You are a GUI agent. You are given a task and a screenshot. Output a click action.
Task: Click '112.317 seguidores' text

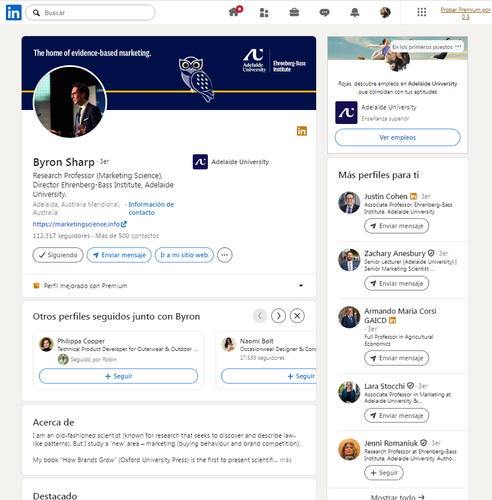(x=61, y=236)
